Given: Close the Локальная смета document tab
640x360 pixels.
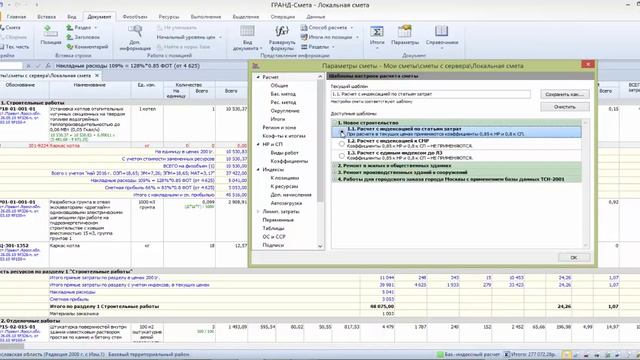Looking at the screenshot, I should point(97,76).
